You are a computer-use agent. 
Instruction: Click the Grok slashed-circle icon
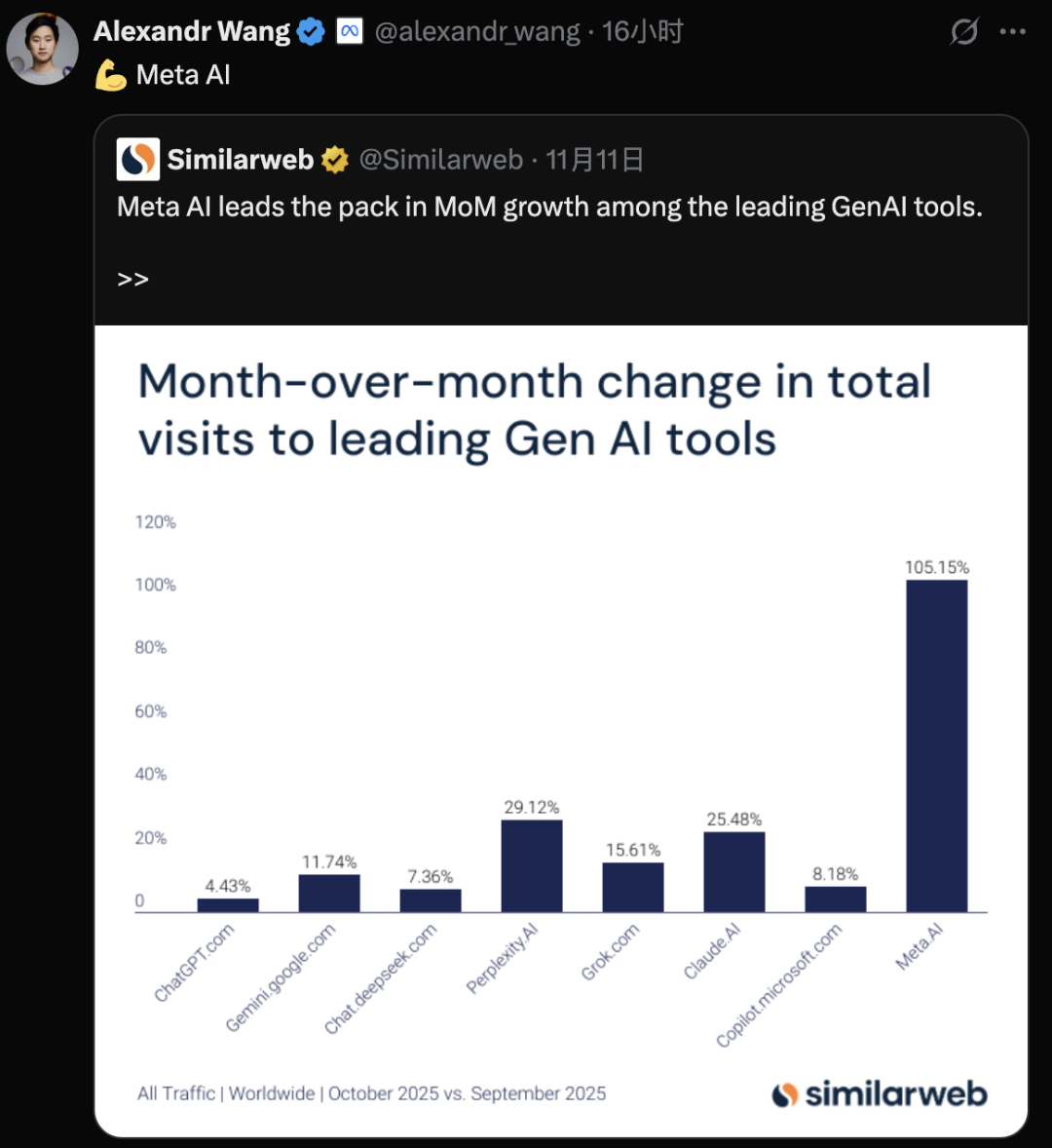[963, 32]
